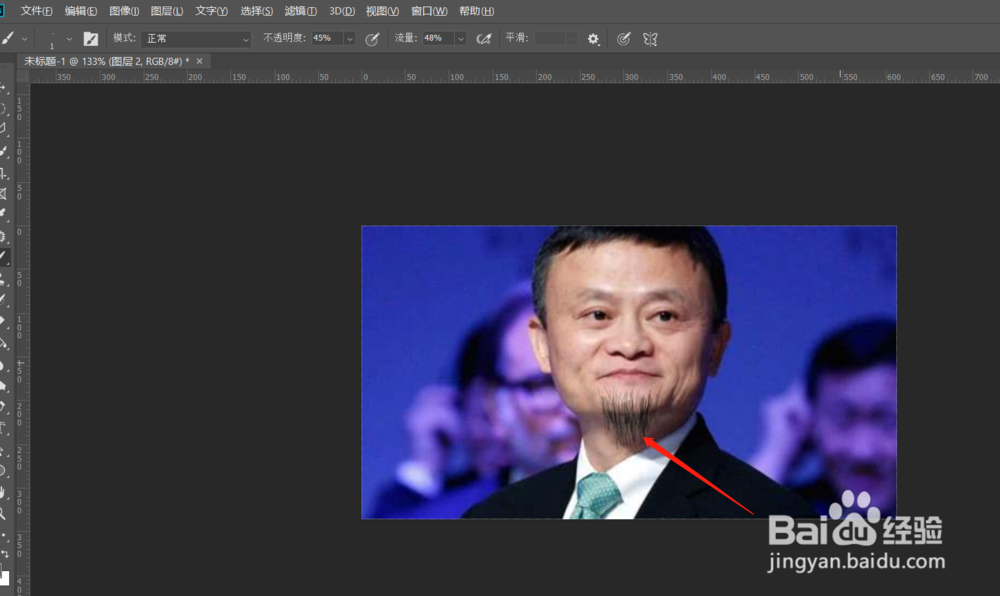Select the Eyedropper tool
The image size is (1000, 596).
[x=3, y=214]
